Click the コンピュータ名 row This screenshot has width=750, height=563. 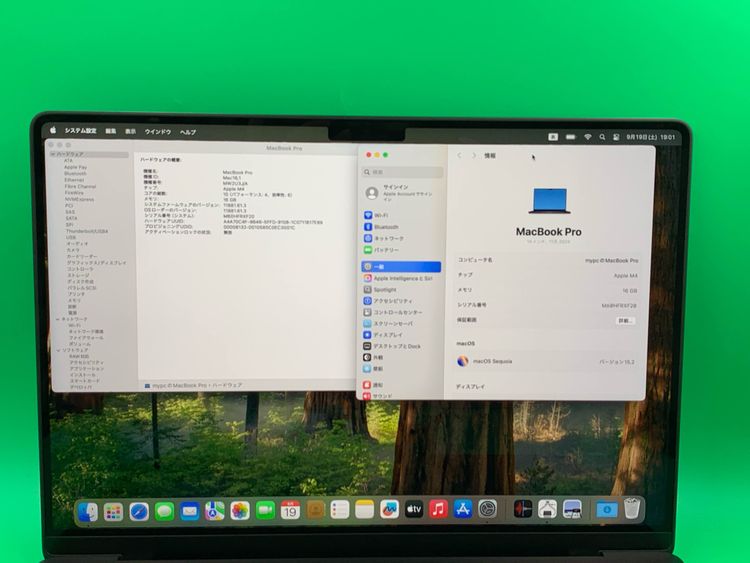click(547, 260)
